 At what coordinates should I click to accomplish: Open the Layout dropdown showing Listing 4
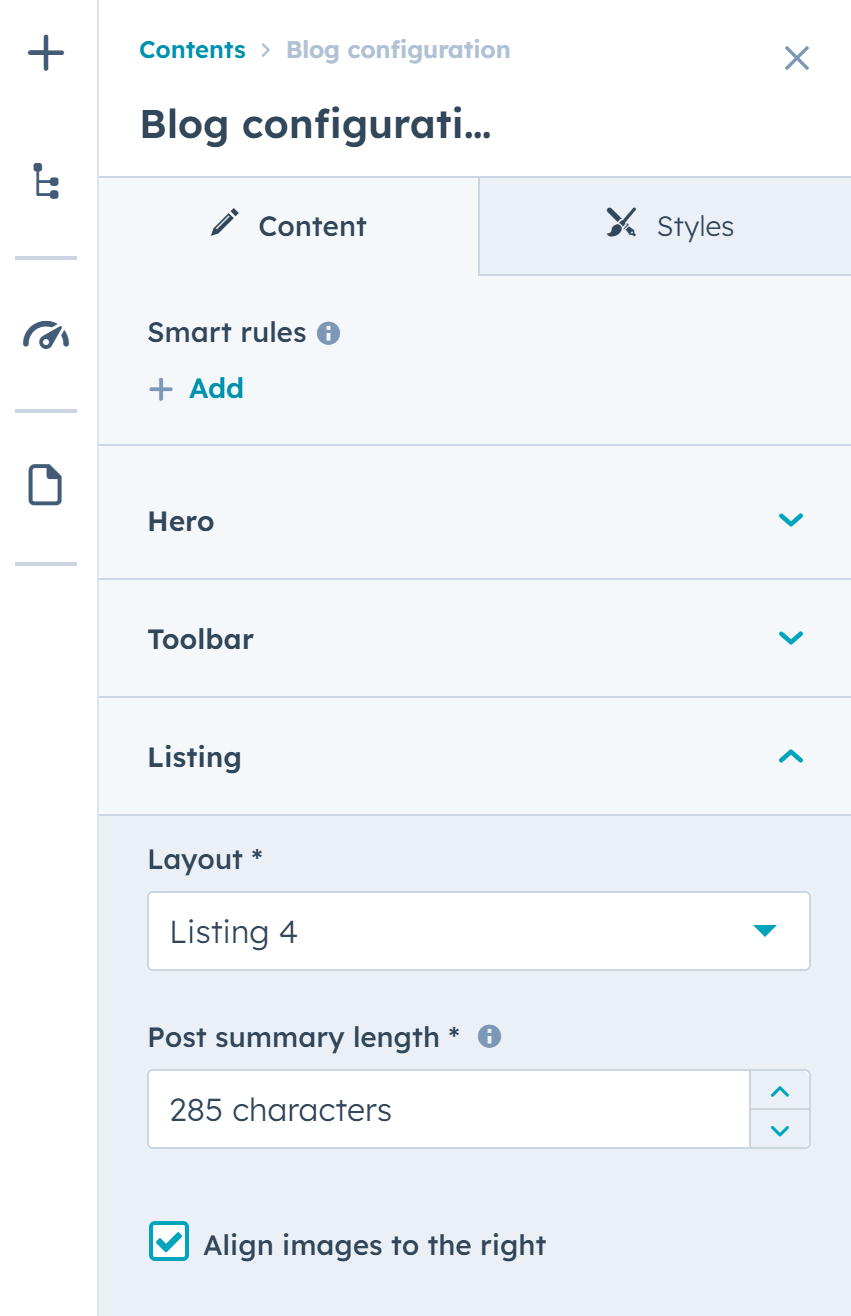point(478,932)
